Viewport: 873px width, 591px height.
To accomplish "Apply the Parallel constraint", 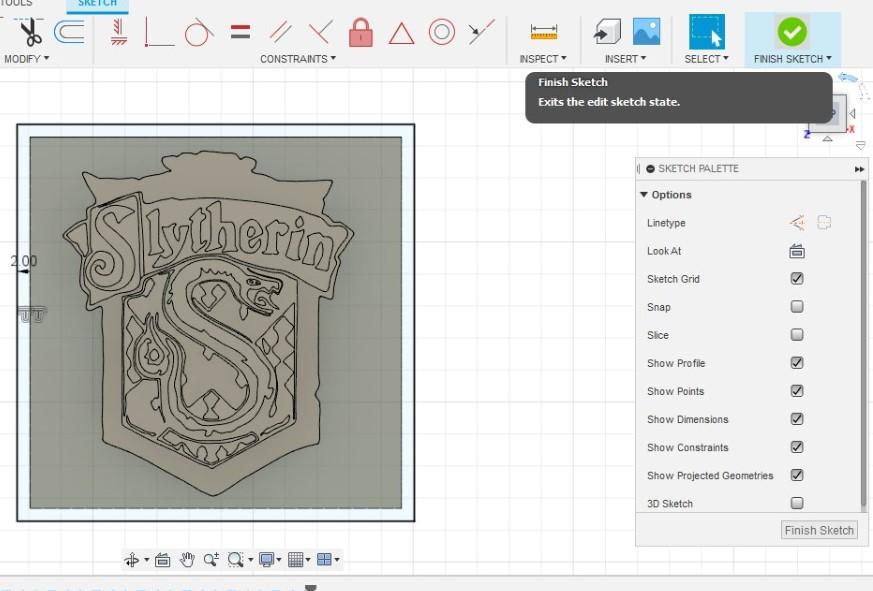I will (280, 32).
